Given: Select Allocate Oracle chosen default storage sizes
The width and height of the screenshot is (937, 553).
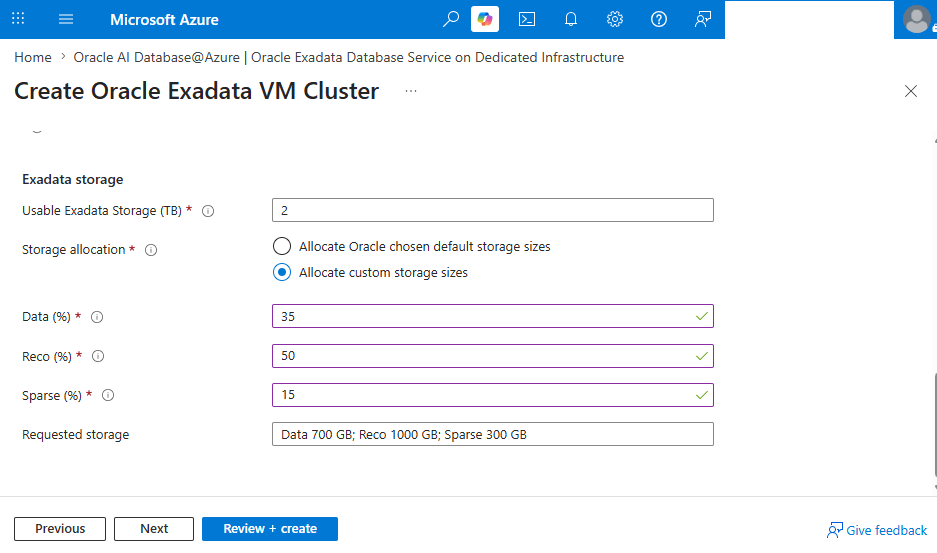Looking at the screenshot, I should click(x=282, y=246).
